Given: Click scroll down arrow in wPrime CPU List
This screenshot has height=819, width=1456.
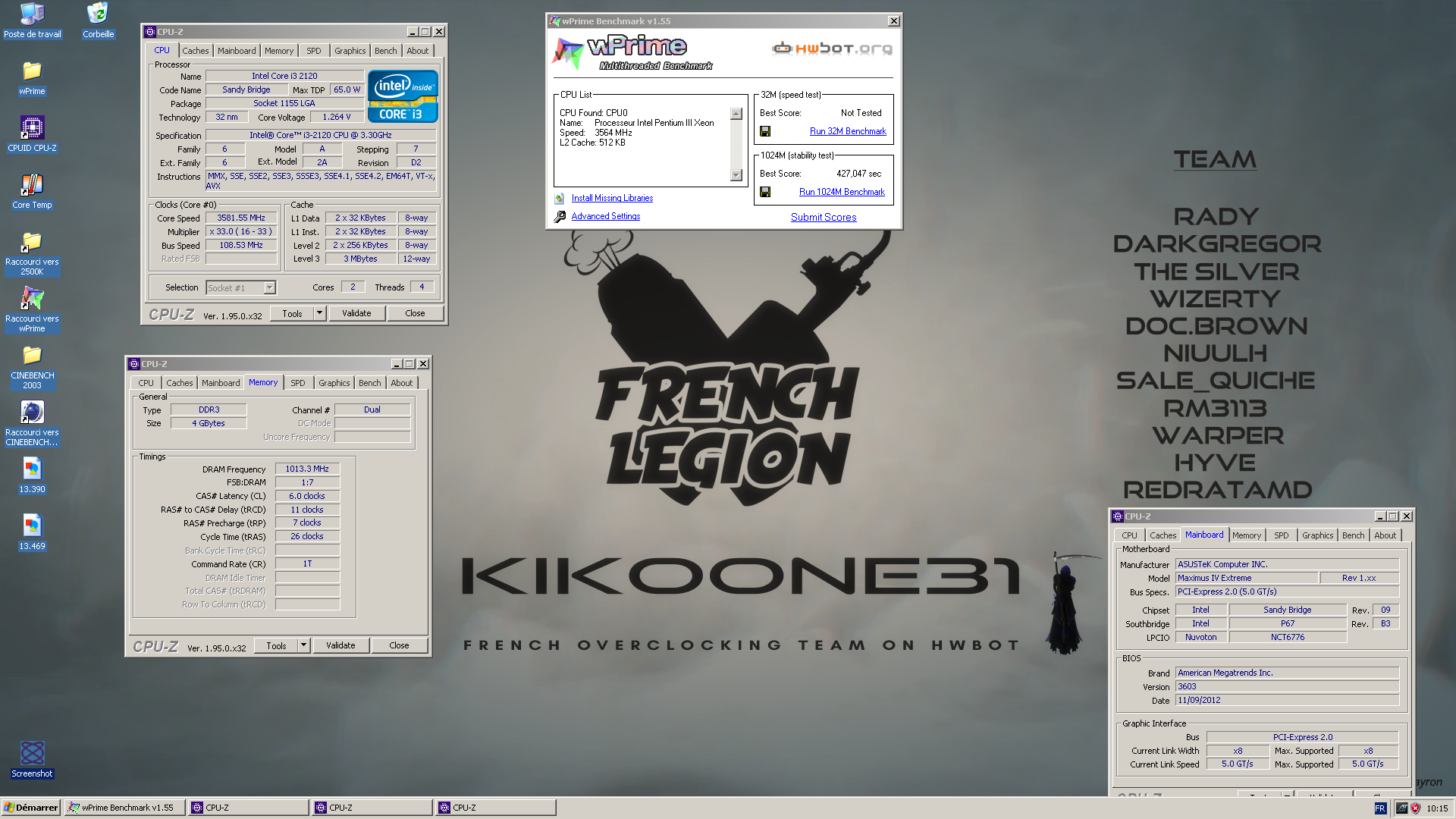Looking at the screenshot, I should (x=736, y=175).
